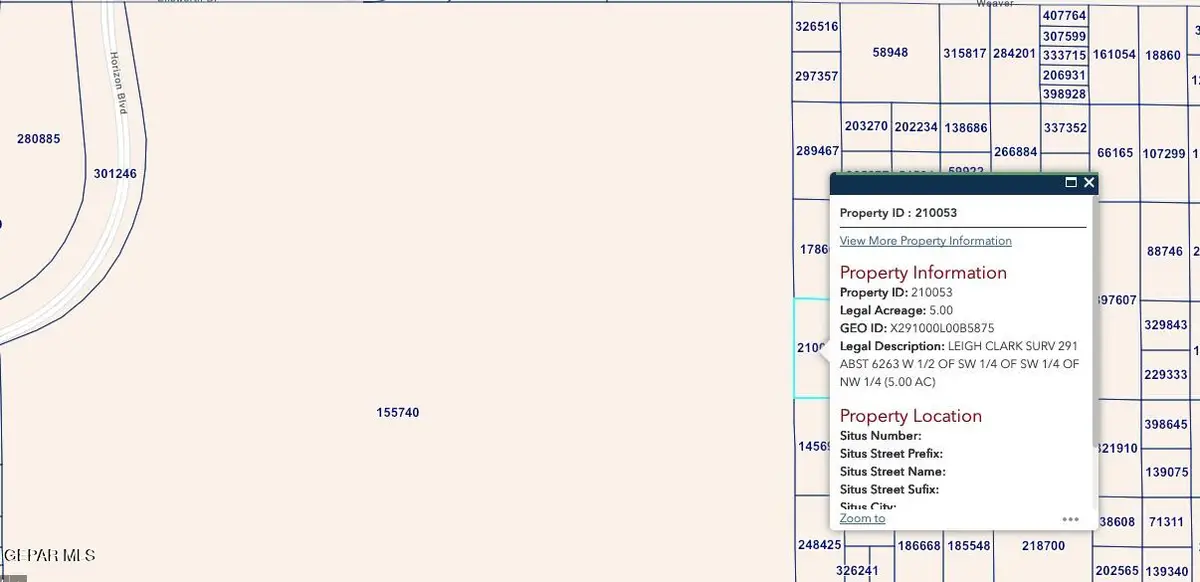Pick parcel 315817 on the map

(x=965, y=53)
